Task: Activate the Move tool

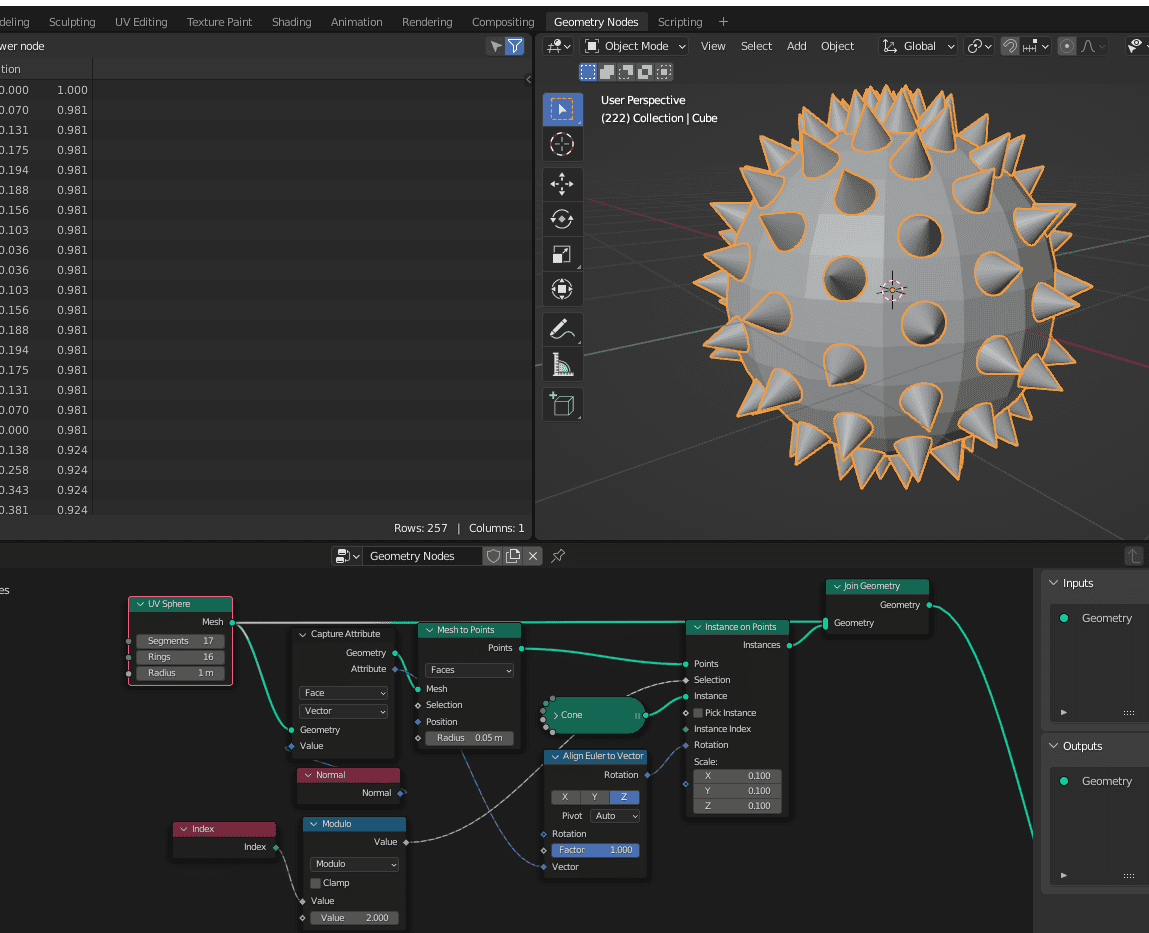Action: point(562,184)
